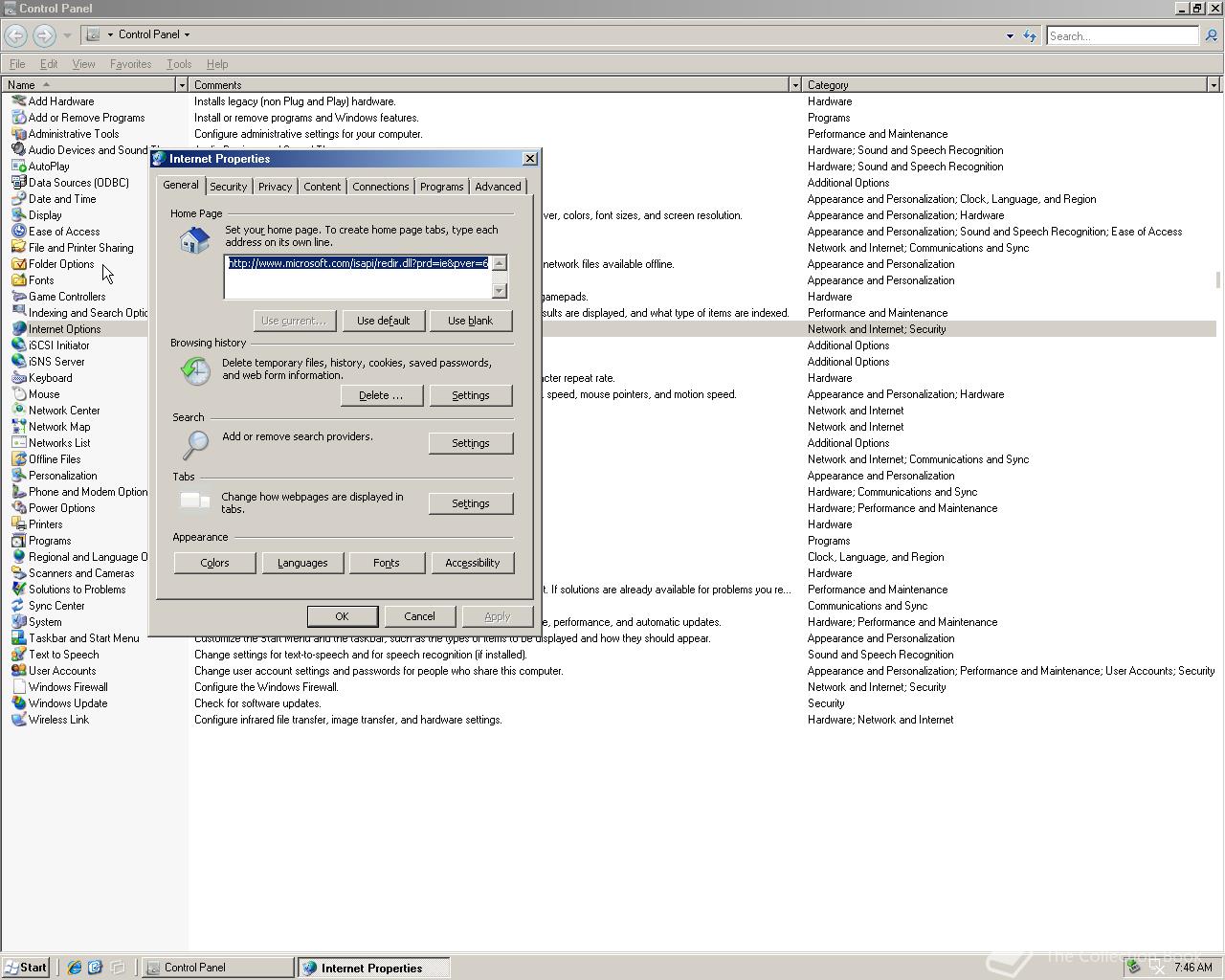Image resolution: width=1225 pixels, height=980 pixels.
Task: Click the Back navigation arrow
Action: coord(16,35)
